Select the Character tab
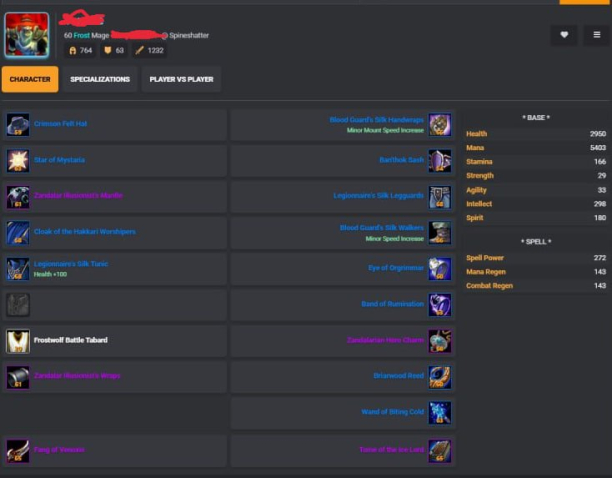This screenshot has height=478, width=612. point(30,79)
